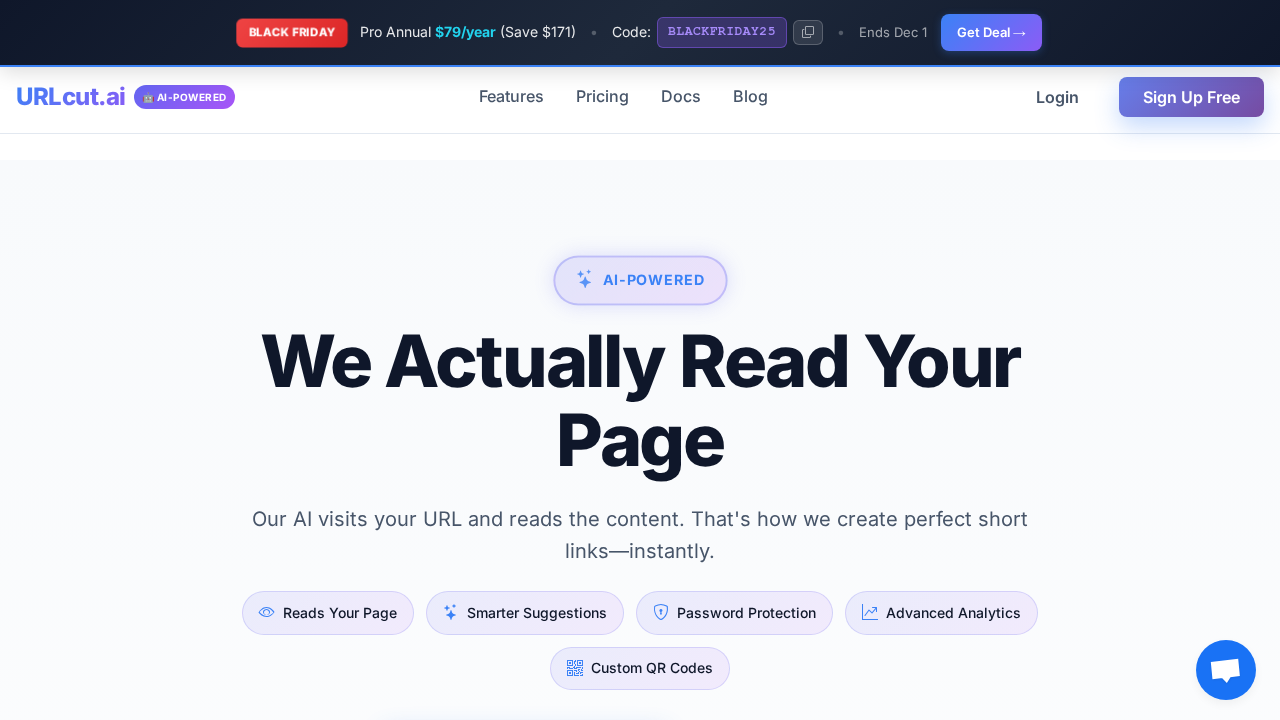The width and height of the screenshot is (1280, 720).
Task: Click the $79/year price text
Action: tap(465, 32)
